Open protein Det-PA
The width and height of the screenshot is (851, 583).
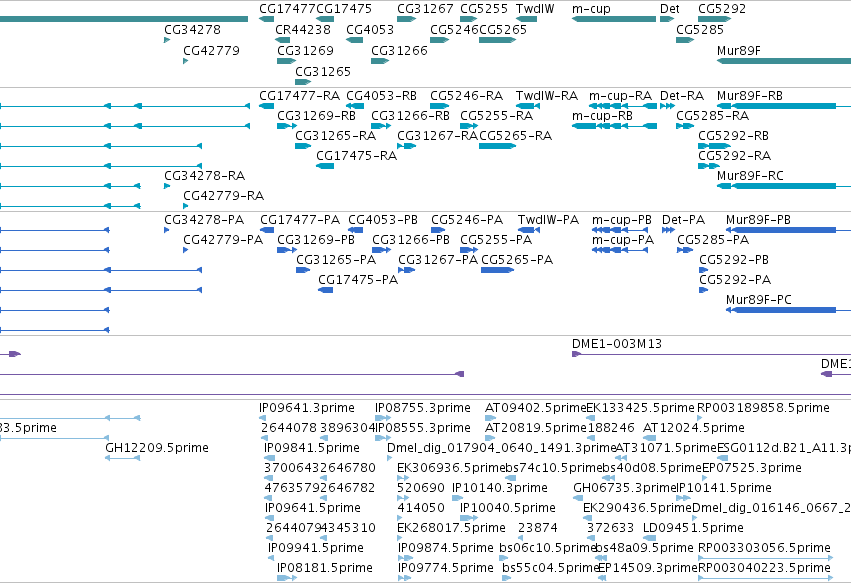pyautogui.click(x=668, y=230)
